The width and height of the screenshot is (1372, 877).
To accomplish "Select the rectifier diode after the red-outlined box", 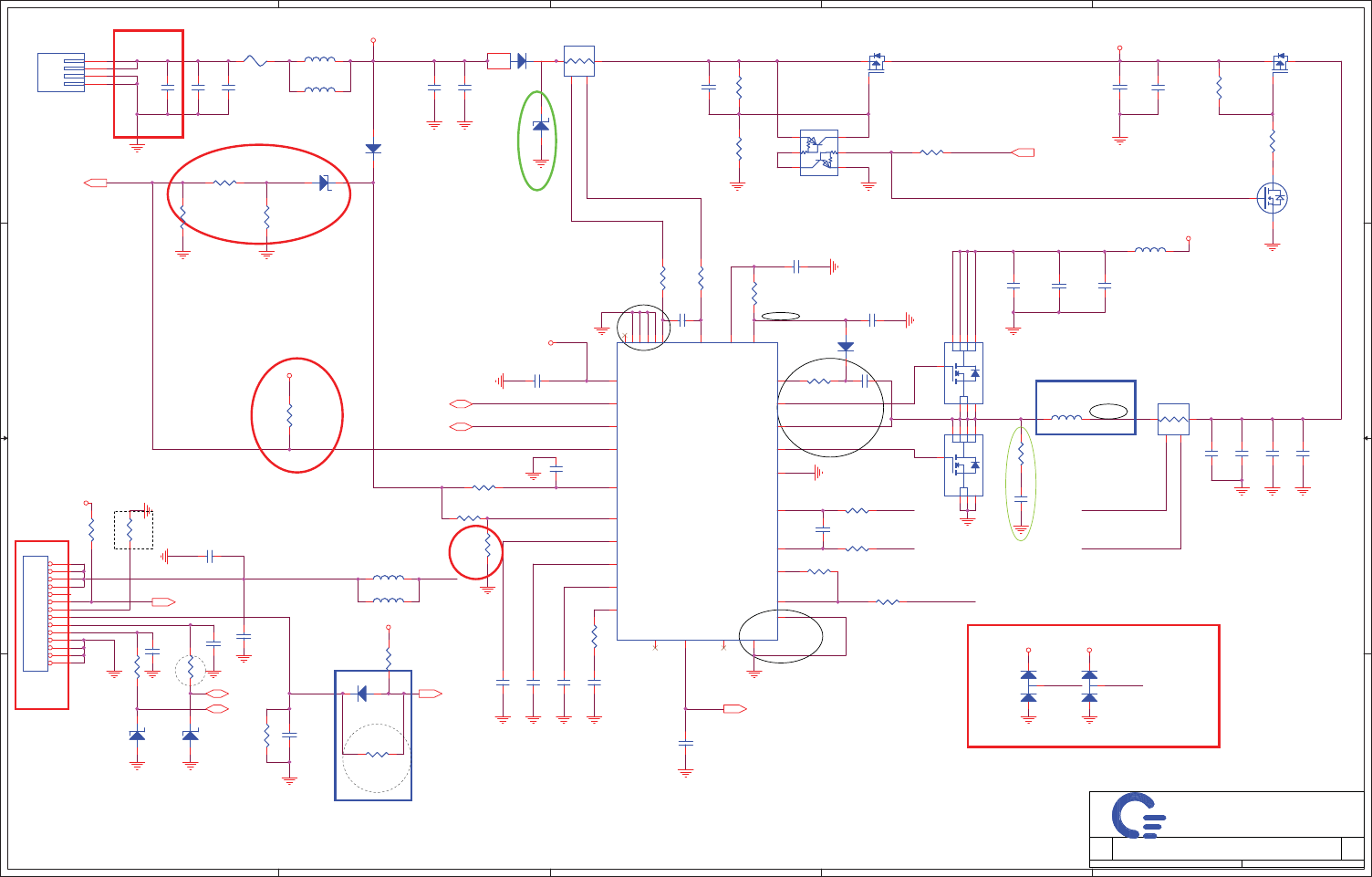I will click(x=522, y=61).
